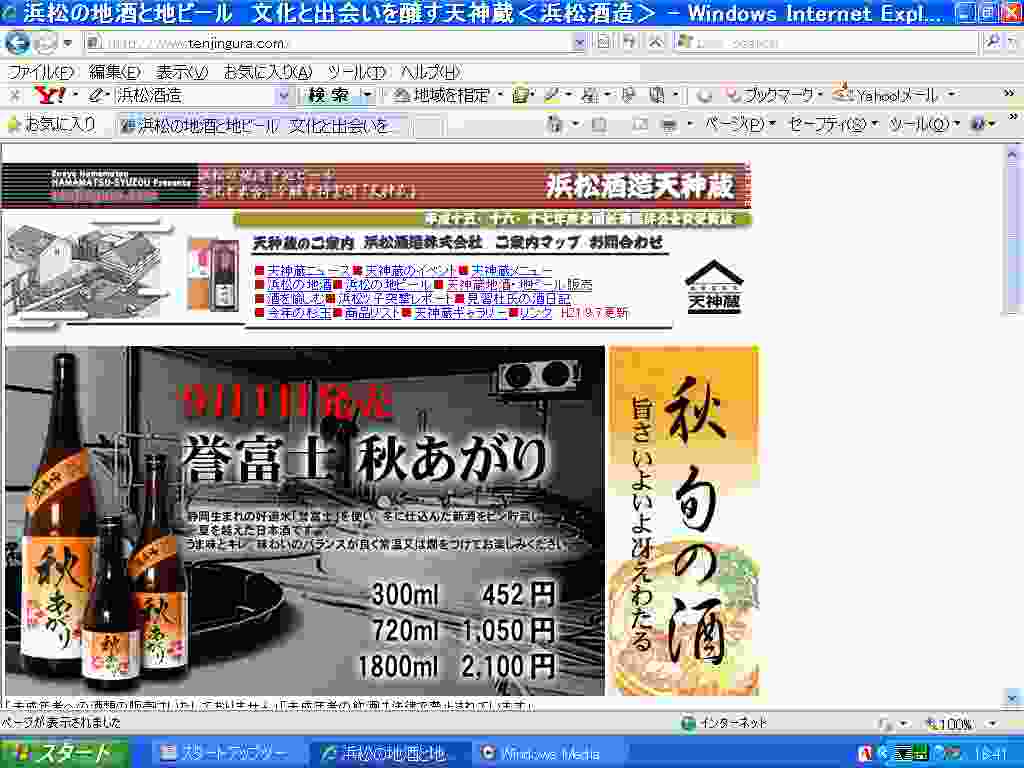Image resolution: width=1024 pixels, height=768 pixels.
Task: Go back with the browser Back arrow
Action: point(18,43)
